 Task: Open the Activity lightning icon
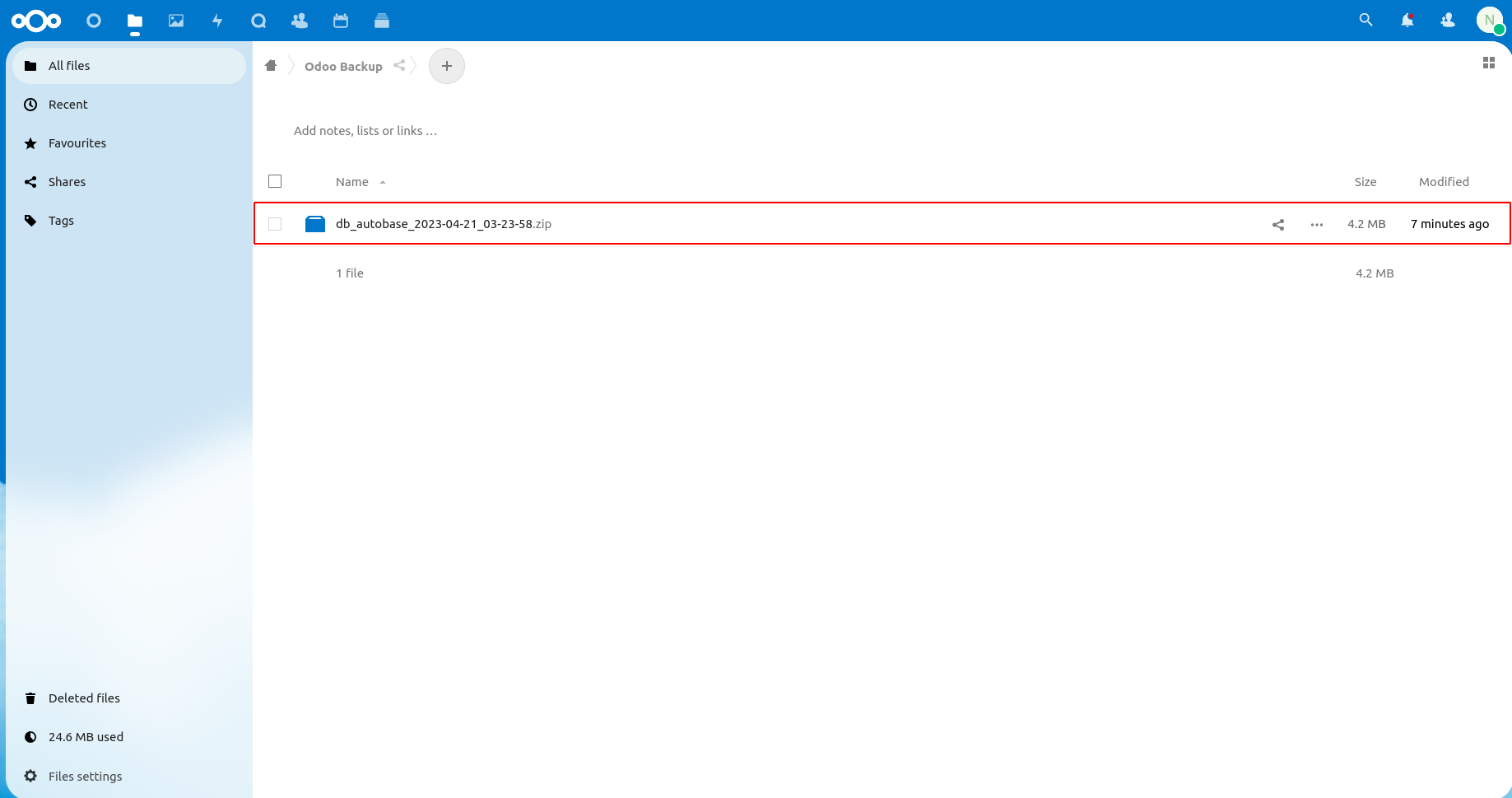pos(217,21)
